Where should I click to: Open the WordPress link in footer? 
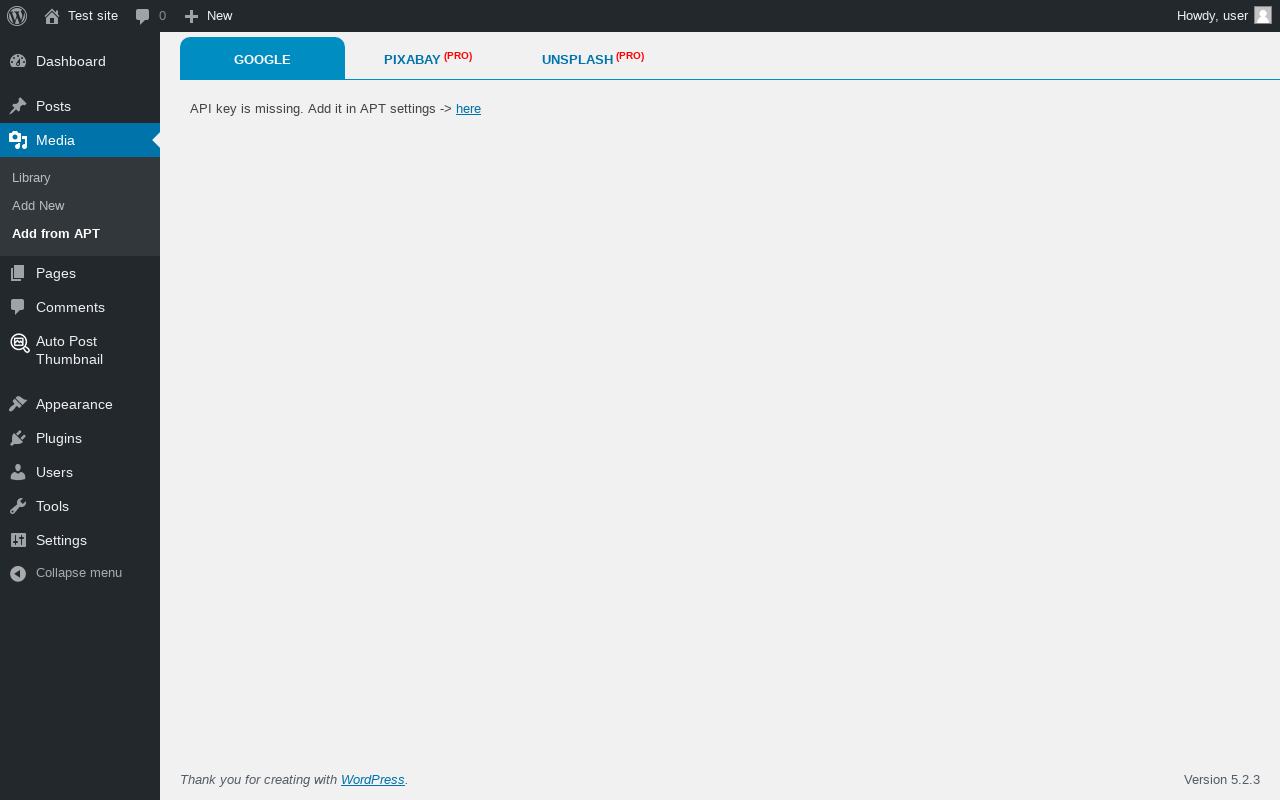click(373, 779)
